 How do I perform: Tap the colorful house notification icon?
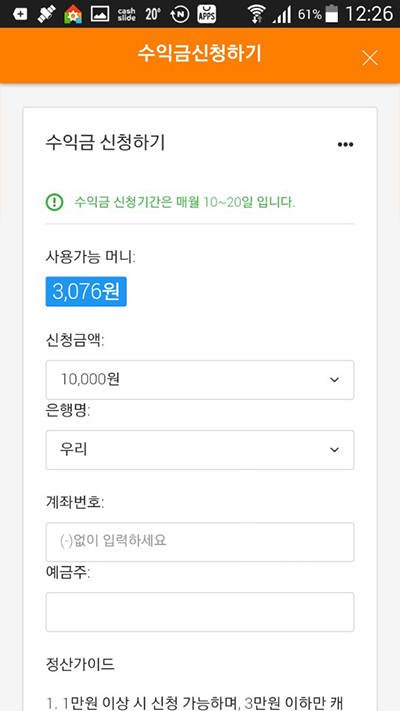pos(73,14)
